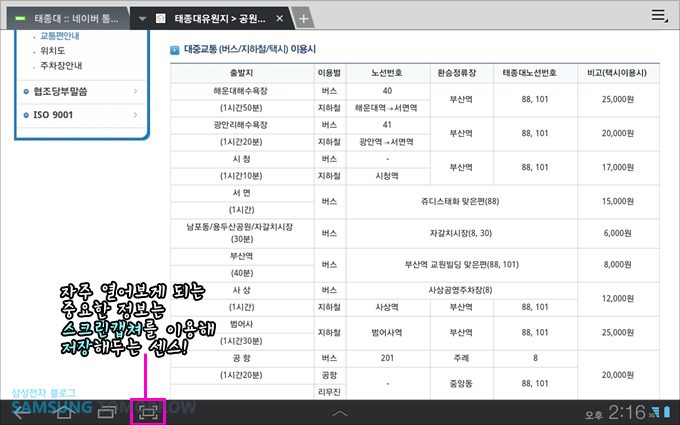Select the (1시간50분) travel time cell
The height and width of the screenshot is (425, 680).
click(x=242, y=108)
